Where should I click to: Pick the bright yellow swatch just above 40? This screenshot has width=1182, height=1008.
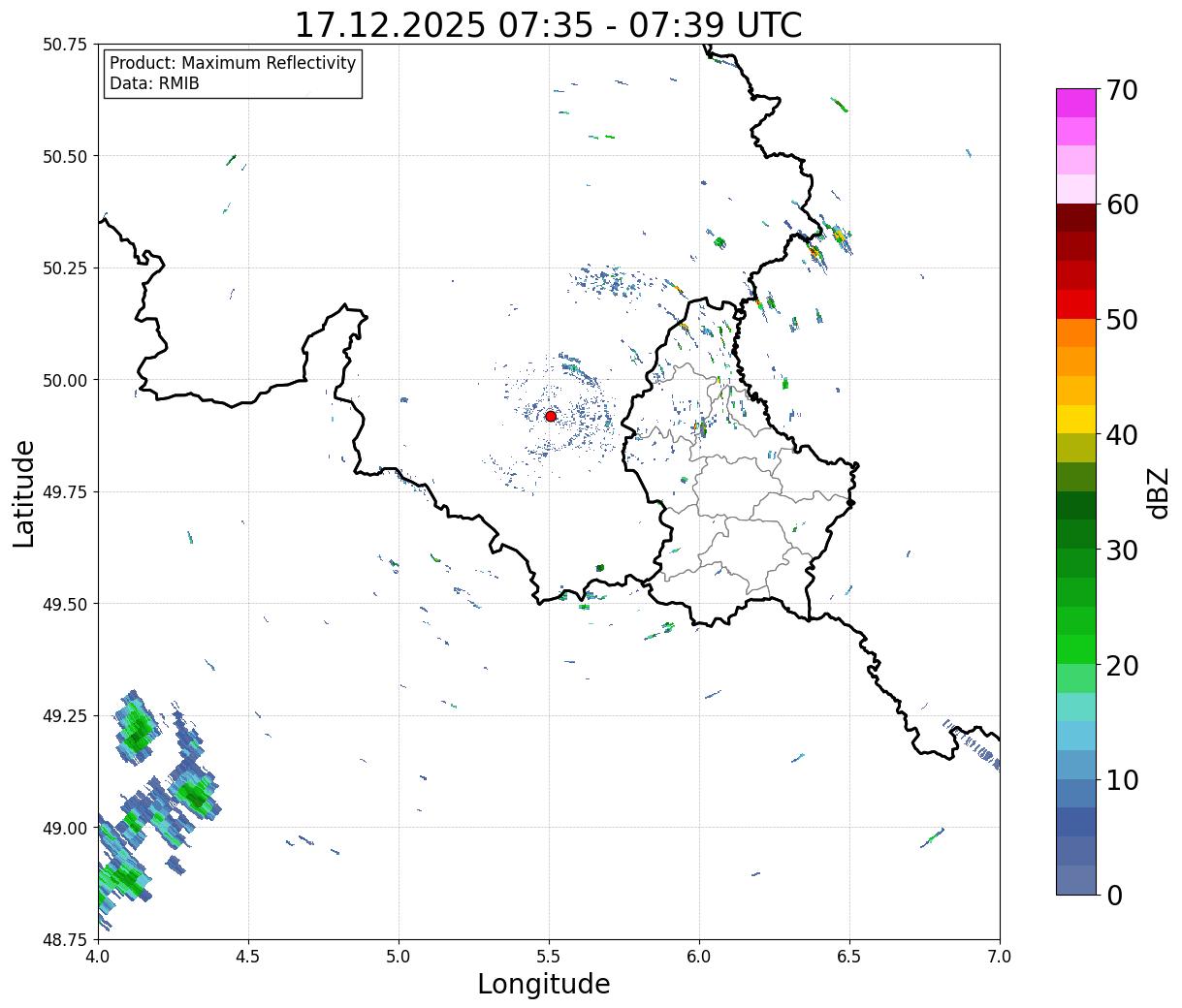pos(1076,419)
